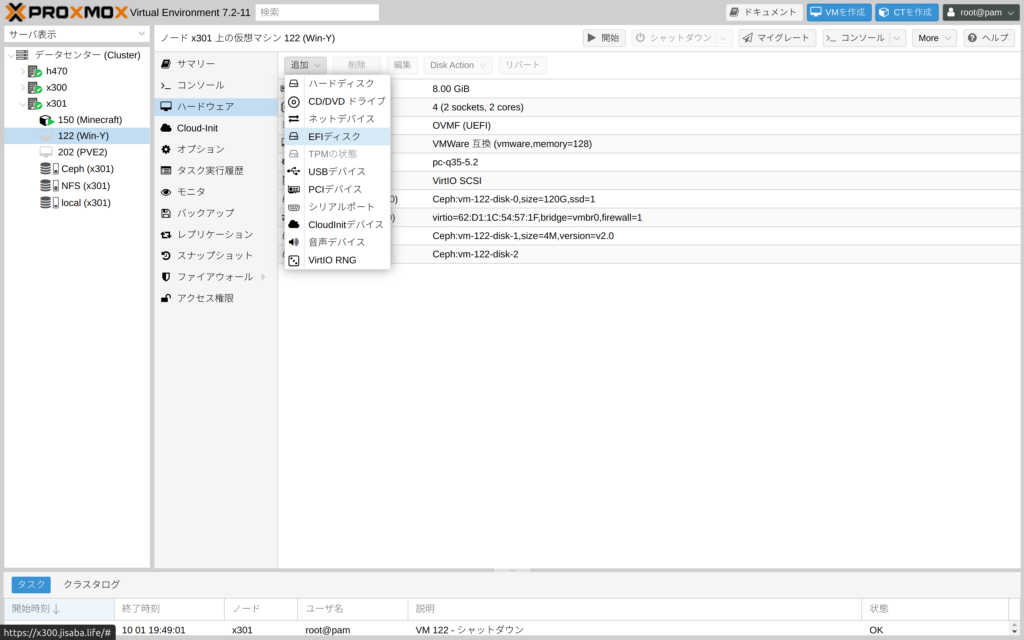Expand the h470 node in tree

[22, 72]
